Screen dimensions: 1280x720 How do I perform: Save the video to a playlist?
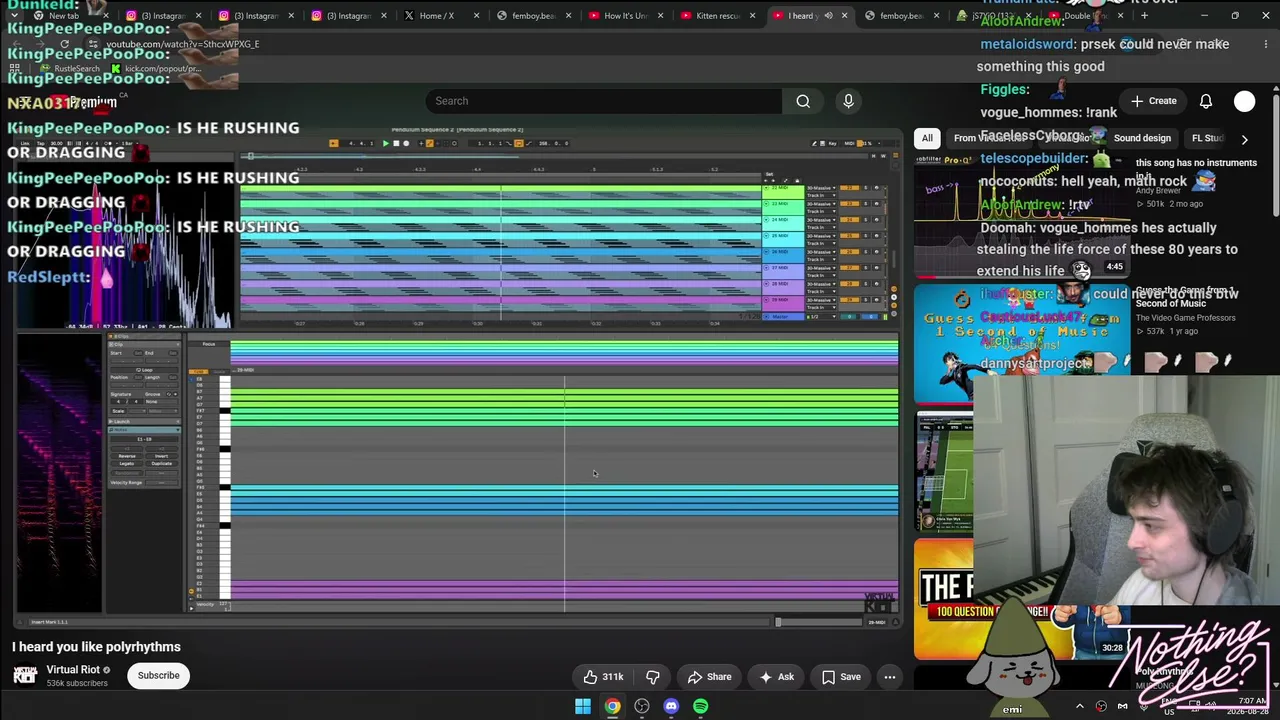point(840,677)
